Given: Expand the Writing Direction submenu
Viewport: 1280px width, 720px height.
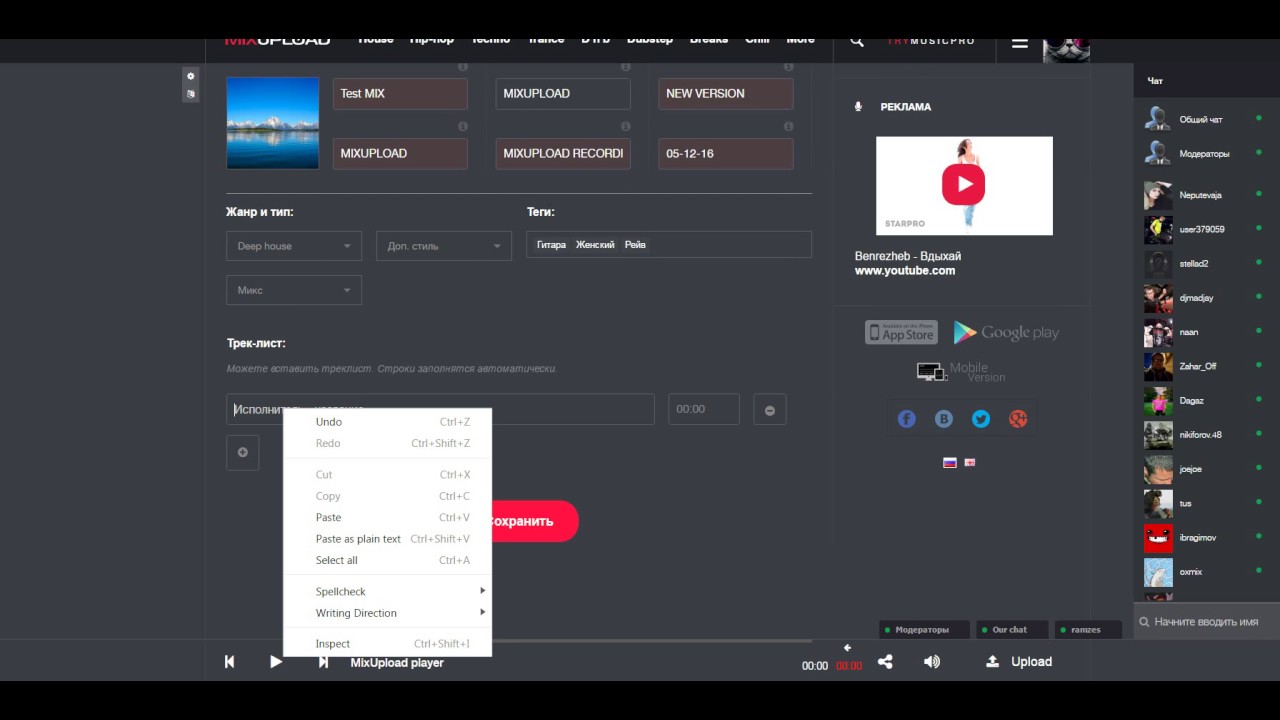Looking at the screenshot, I should click(388, 613).
